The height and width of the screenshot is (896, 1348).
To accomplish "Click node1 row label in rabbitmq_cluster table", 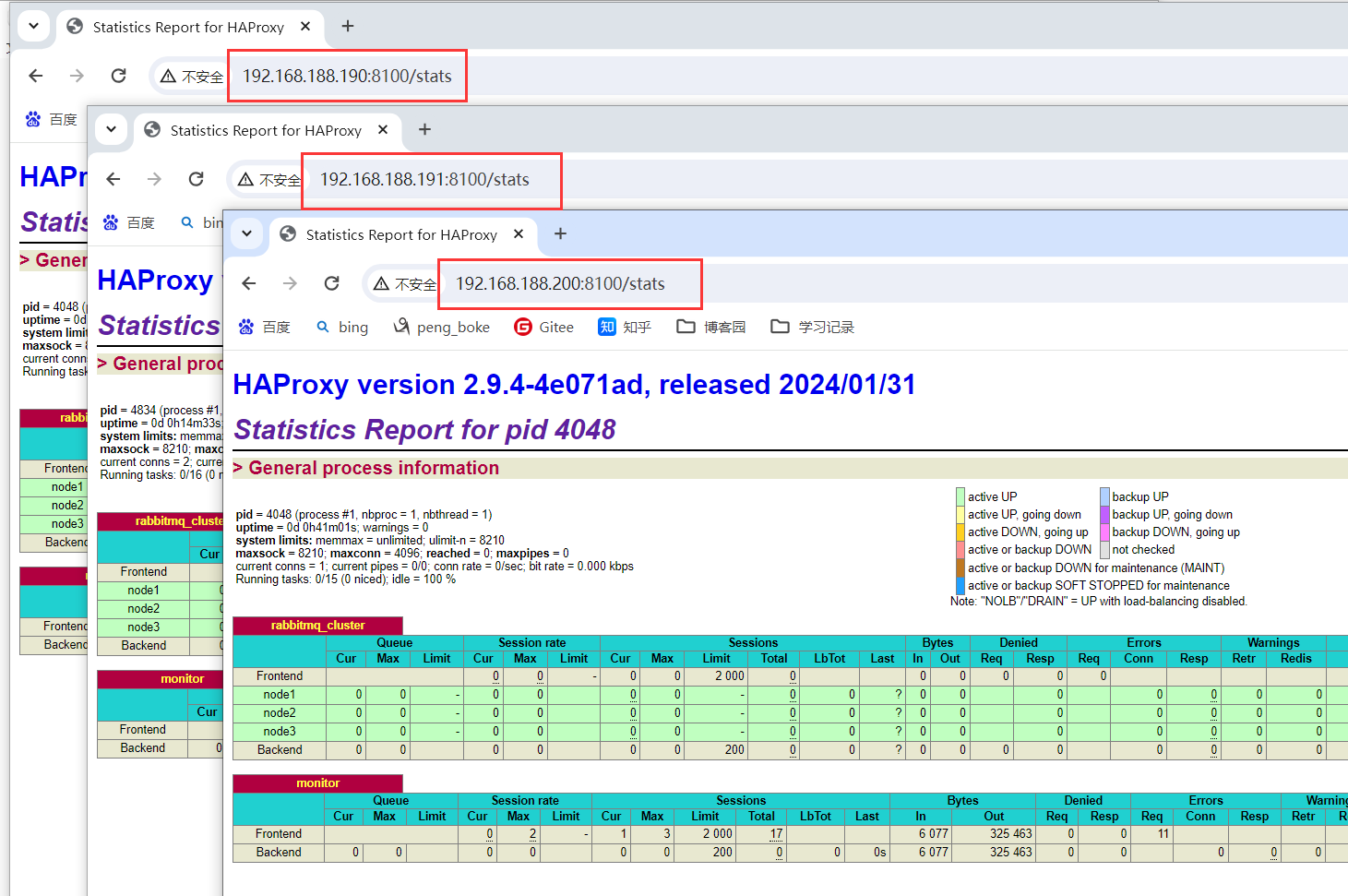I will coord(280,694).
